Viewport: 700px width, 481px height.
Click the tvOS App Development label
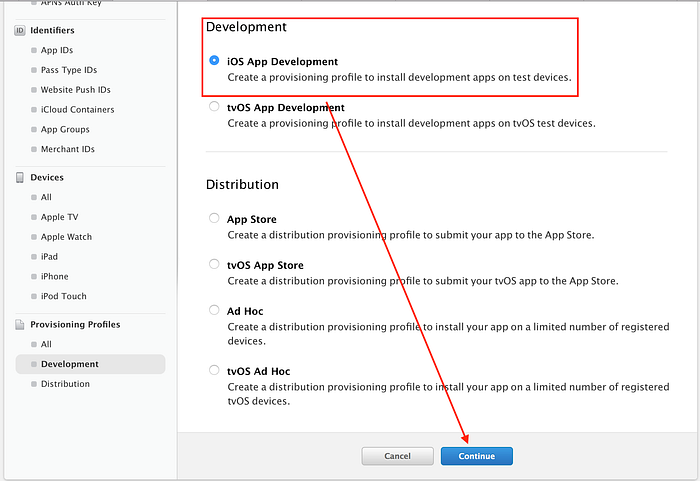pyautogui.click(x=286, y=108)
